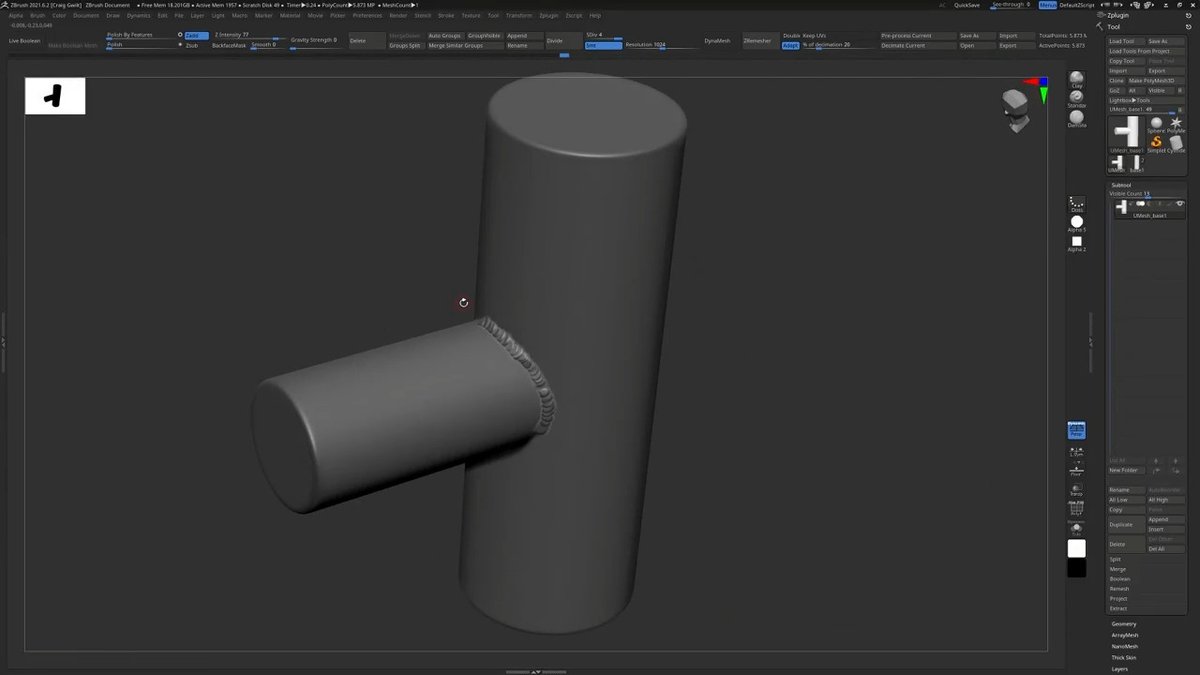Adjust the See-through slider
The width and height of the screenshot is (1200, 675).
pos(1010,5)
